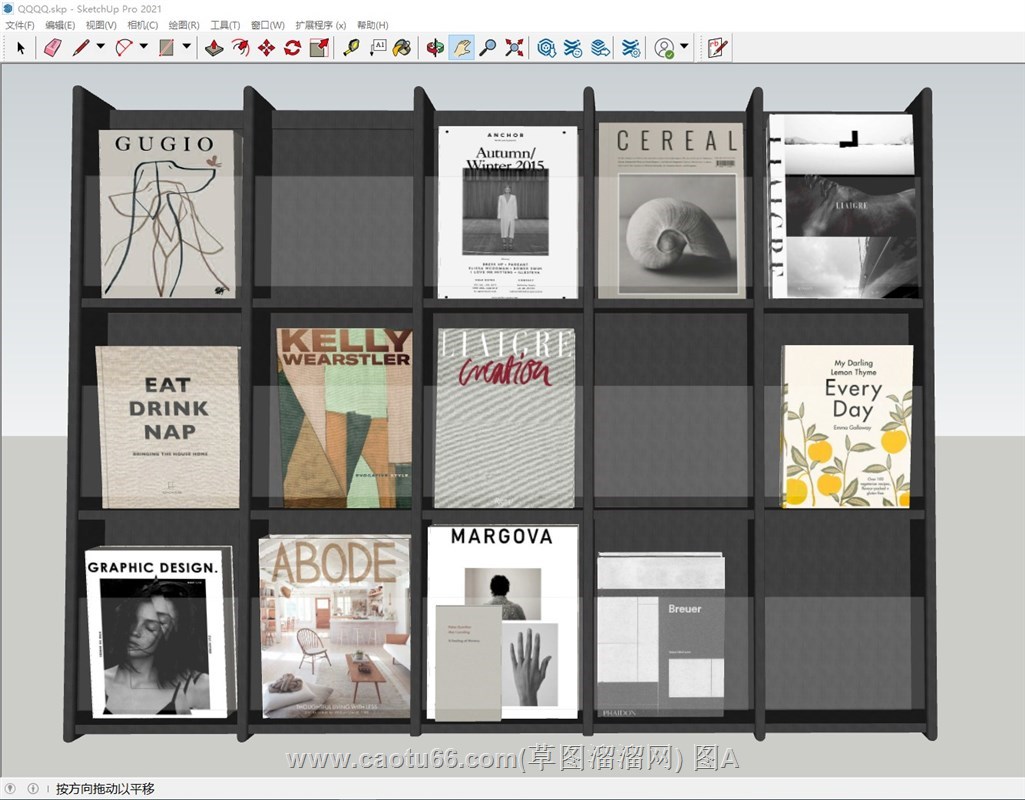Select the arrow Select tool
This screenshot has width=1025, height=800.
coord(20,48)
